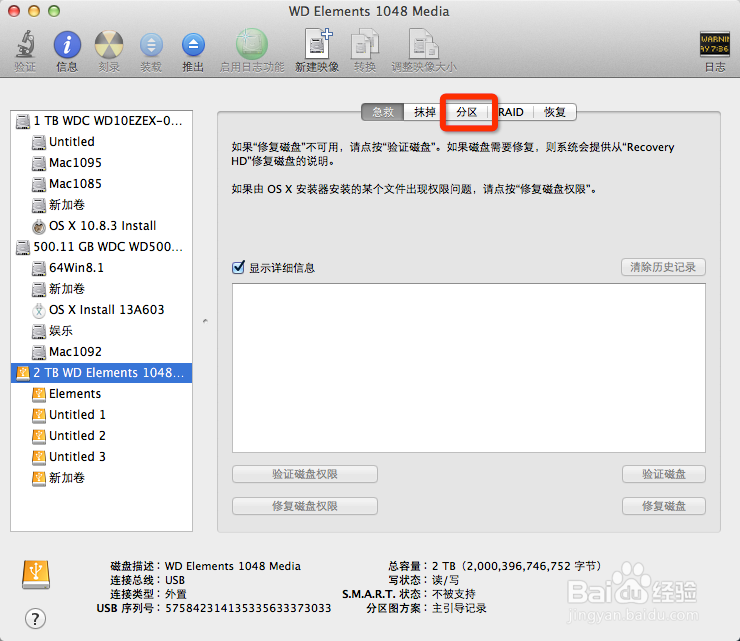Select the Untitled 1 volume

coord(101,415)
